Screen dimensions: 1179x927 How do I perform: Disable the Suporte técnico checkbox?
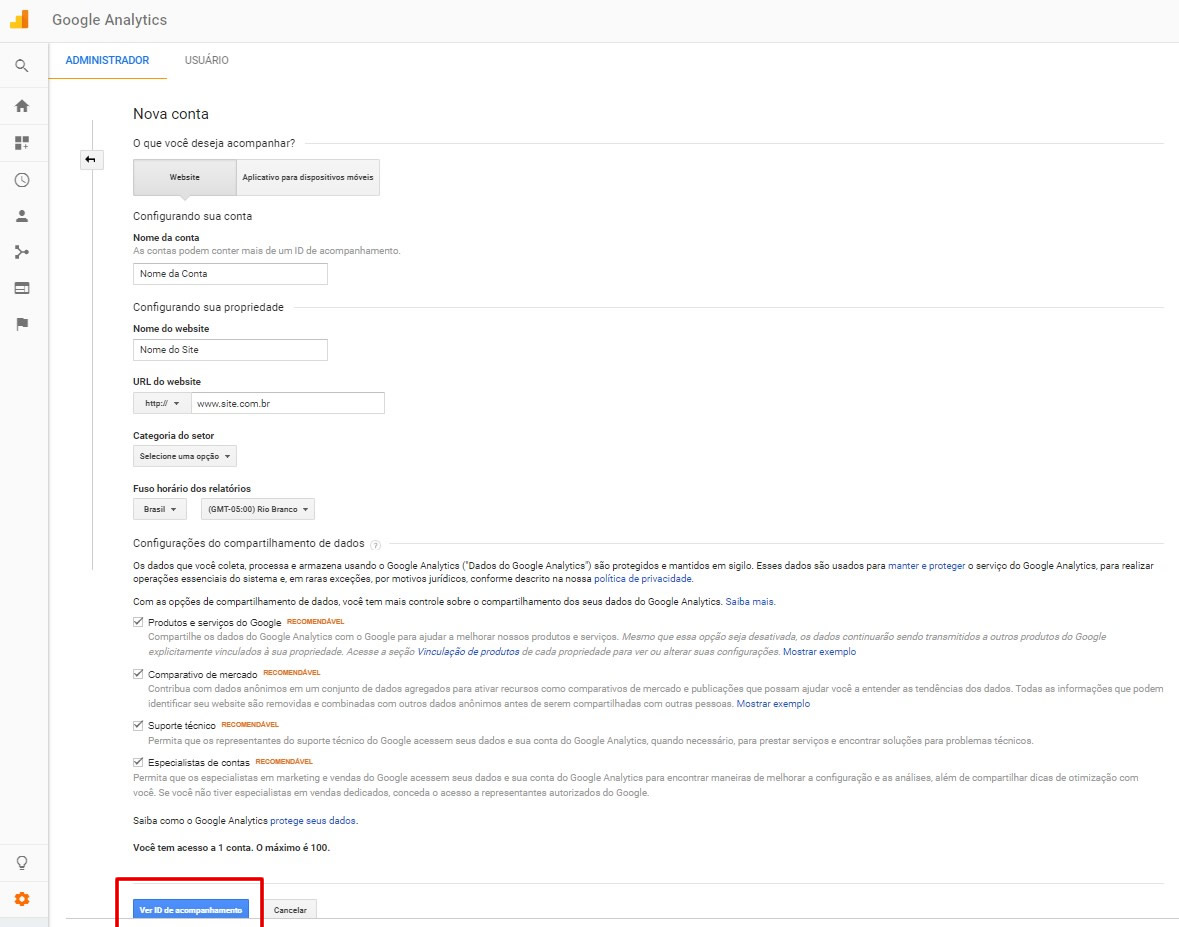[138, 725]
